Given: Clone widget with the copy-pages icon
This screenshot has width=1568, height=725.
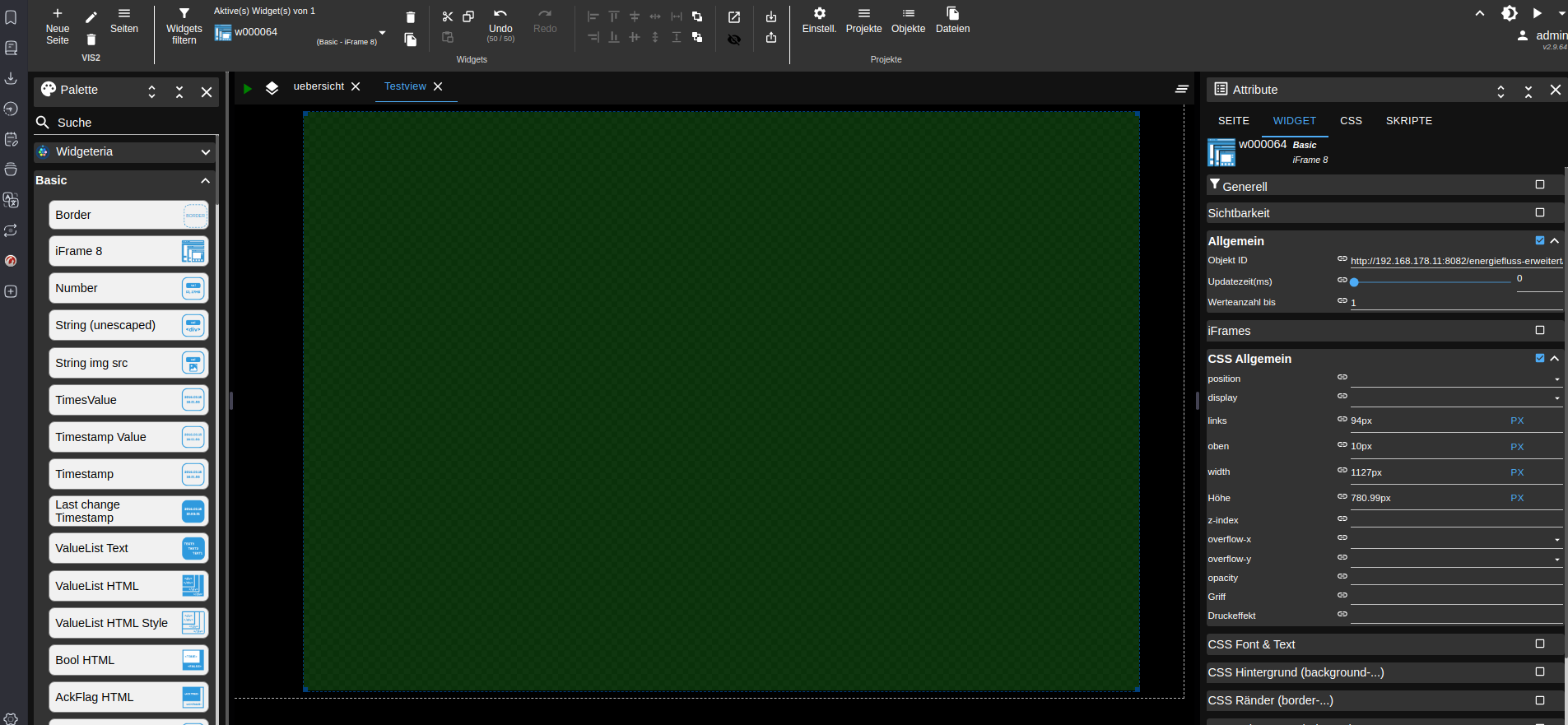Looking at the screenshot, I should [x=411, y=40].
